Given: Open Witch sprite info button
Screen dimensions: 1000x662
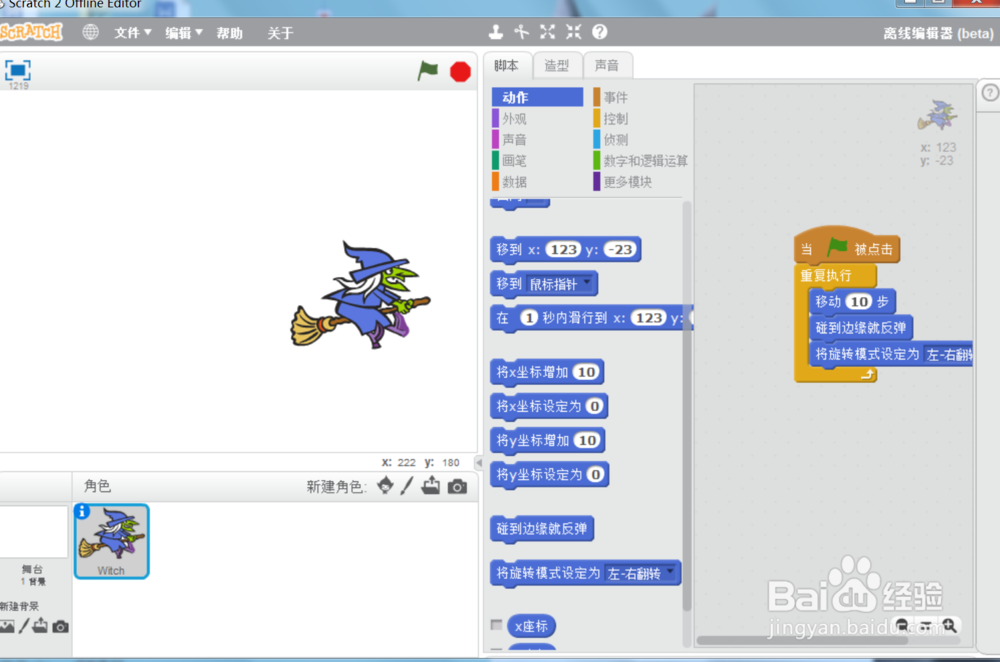Looking at the screenshot, I should click(82, 511).
